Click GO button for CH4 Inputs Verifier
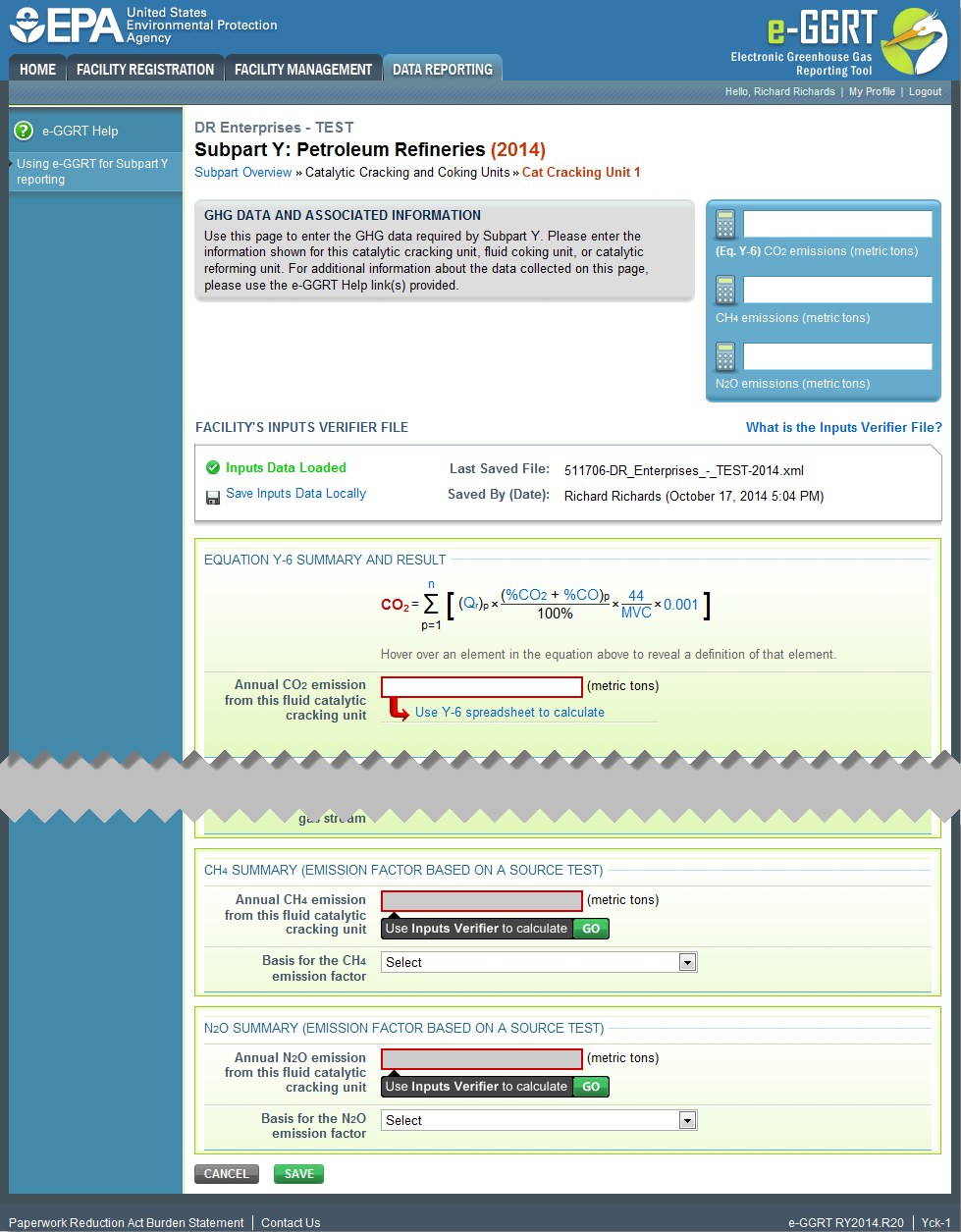The height and width of the screenshot is (1232, 961). 591,929
